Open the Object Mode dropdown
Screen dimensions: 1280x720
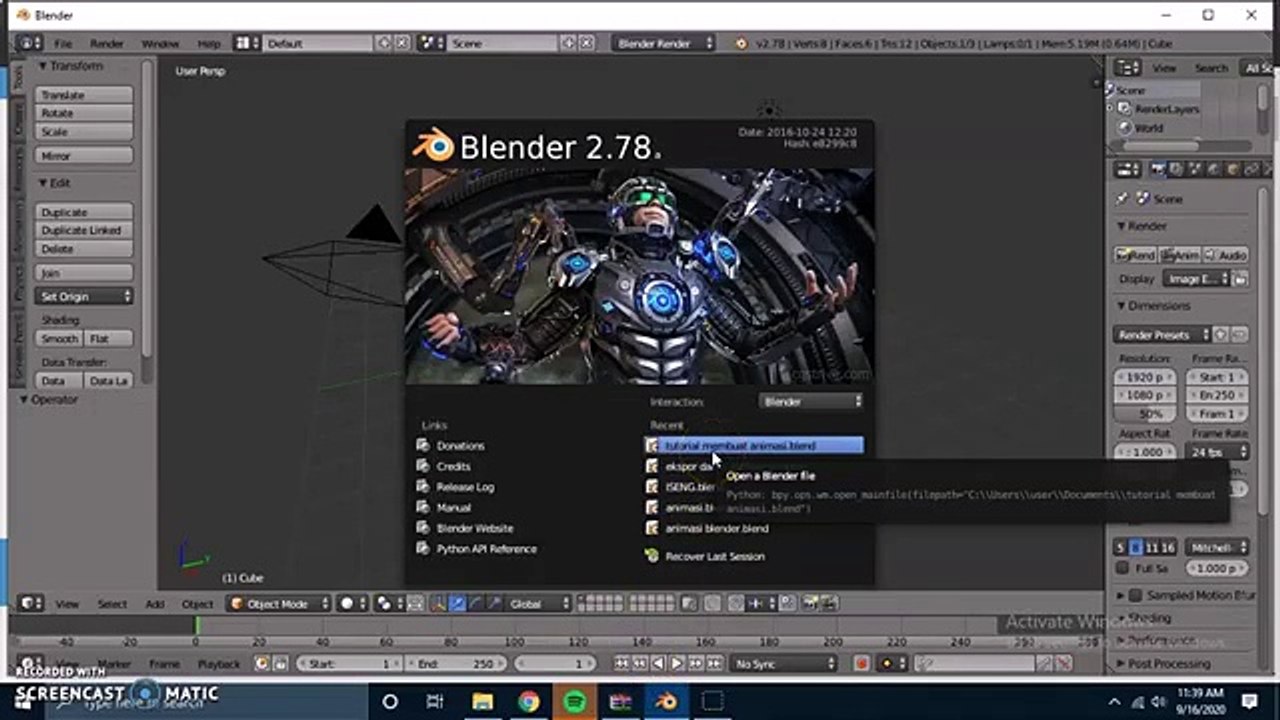[x=278, y=603]
